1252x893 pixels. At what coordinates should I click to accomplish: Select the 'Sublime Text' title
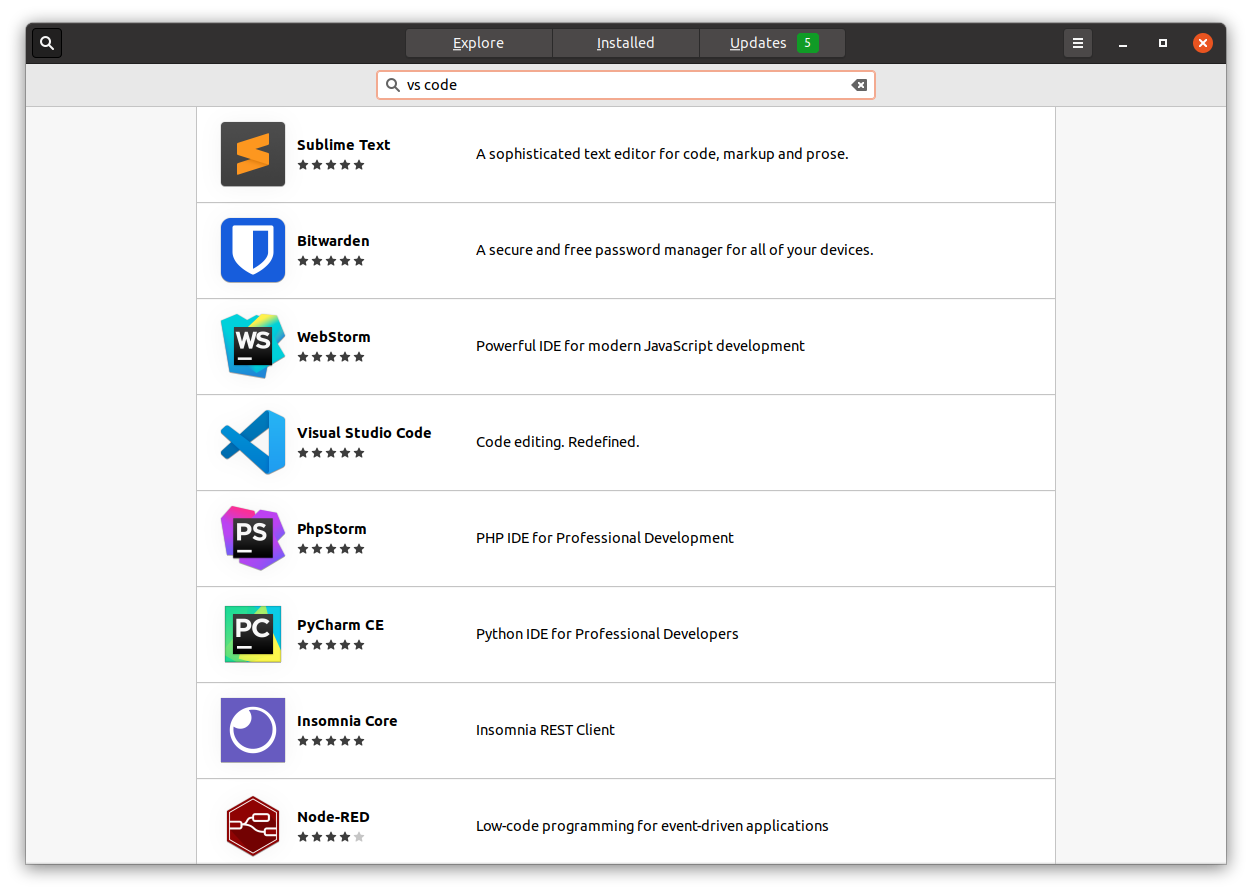click(343, 145)
